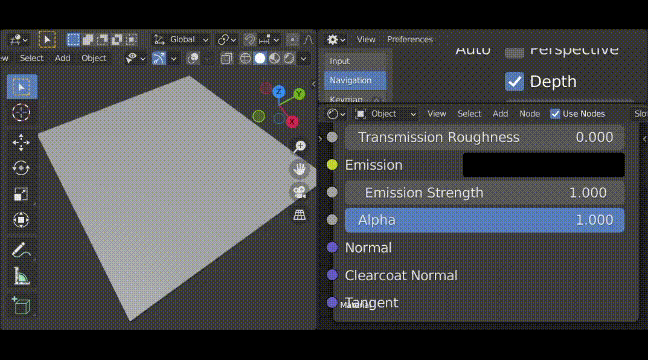Screen dimensions: 648x360
Task: Click the Z axis on the navigation gizmo
Action: [279, 91]
